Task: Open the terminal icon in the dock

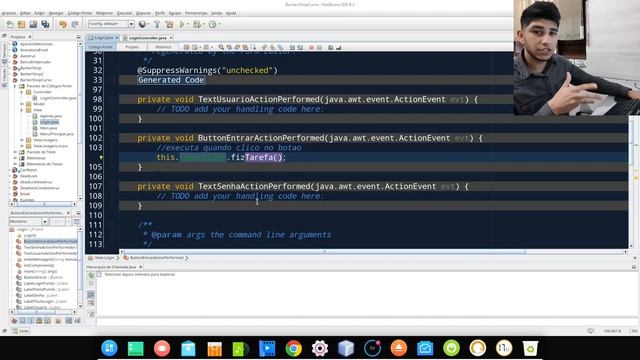Action: pos(136,348)
